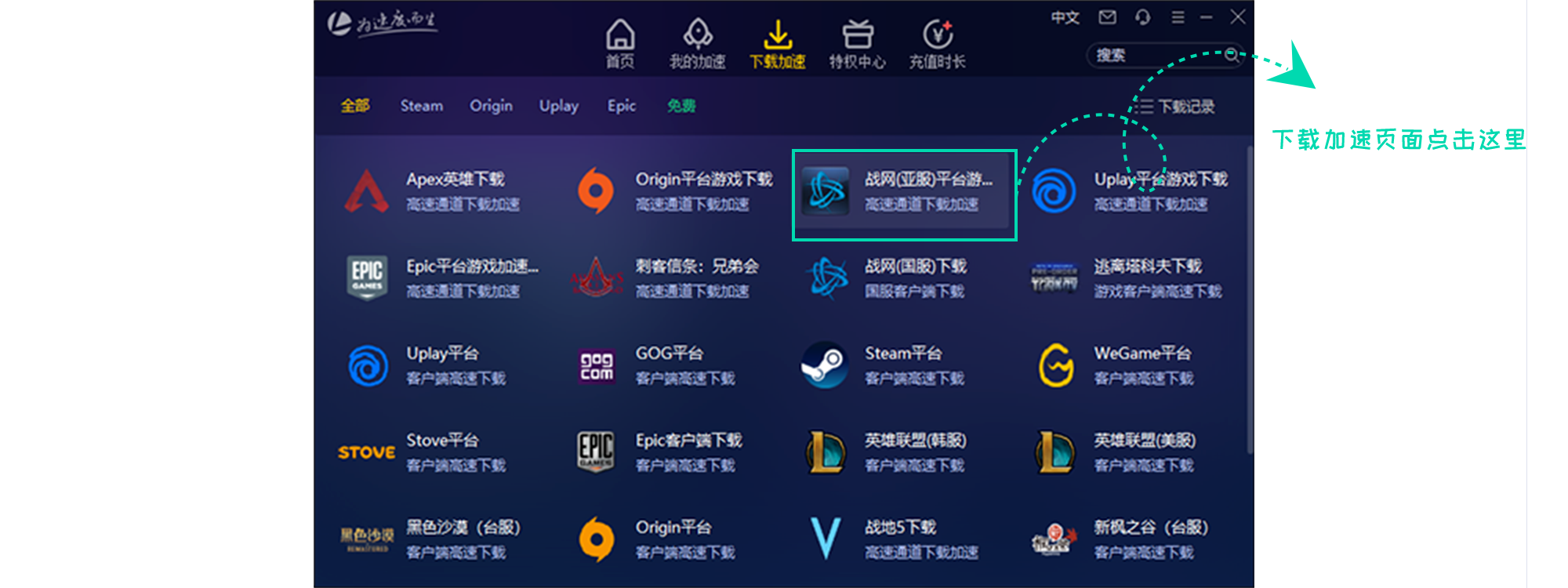Viewport: 1568px width, 588px height.
Task: Click the mail envelope icon
Action: (1107, 17)
